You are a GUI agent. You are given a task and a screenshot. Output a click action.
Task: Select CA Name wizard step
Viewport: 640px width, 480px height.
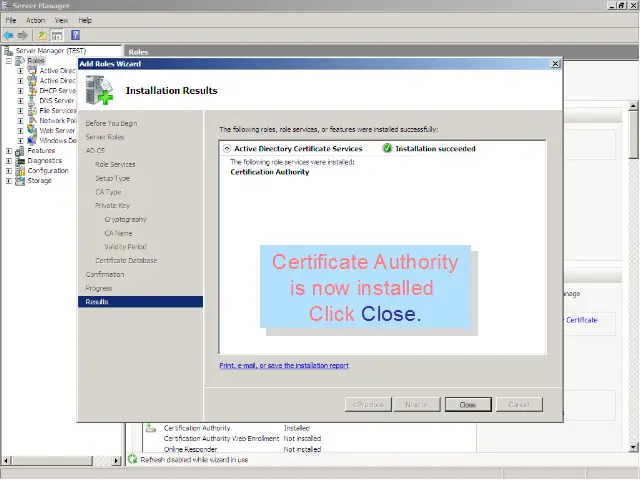118,233
